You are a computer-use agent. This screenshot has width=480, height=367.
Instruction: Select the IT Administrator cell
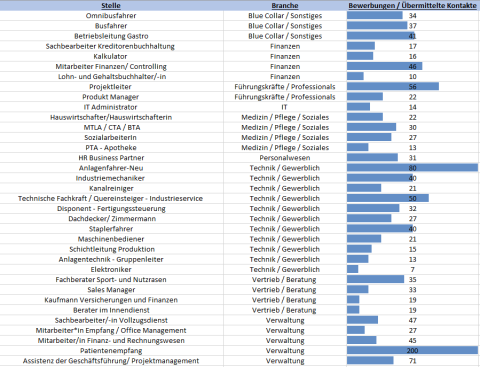(x=110, y=107)
